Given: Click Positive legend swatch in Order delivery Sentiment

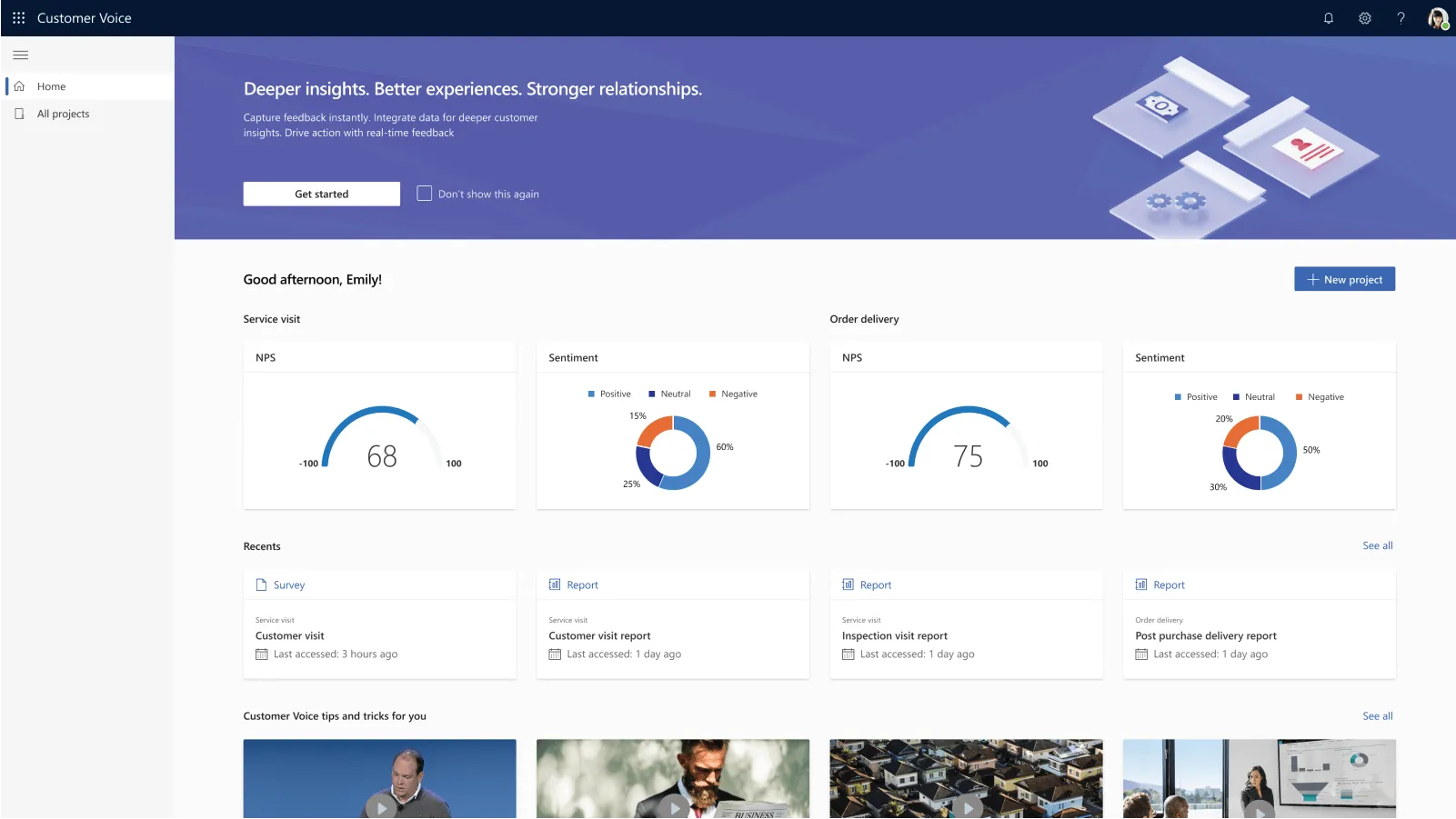Looking at the screenshot, I should click(1178, 397).
